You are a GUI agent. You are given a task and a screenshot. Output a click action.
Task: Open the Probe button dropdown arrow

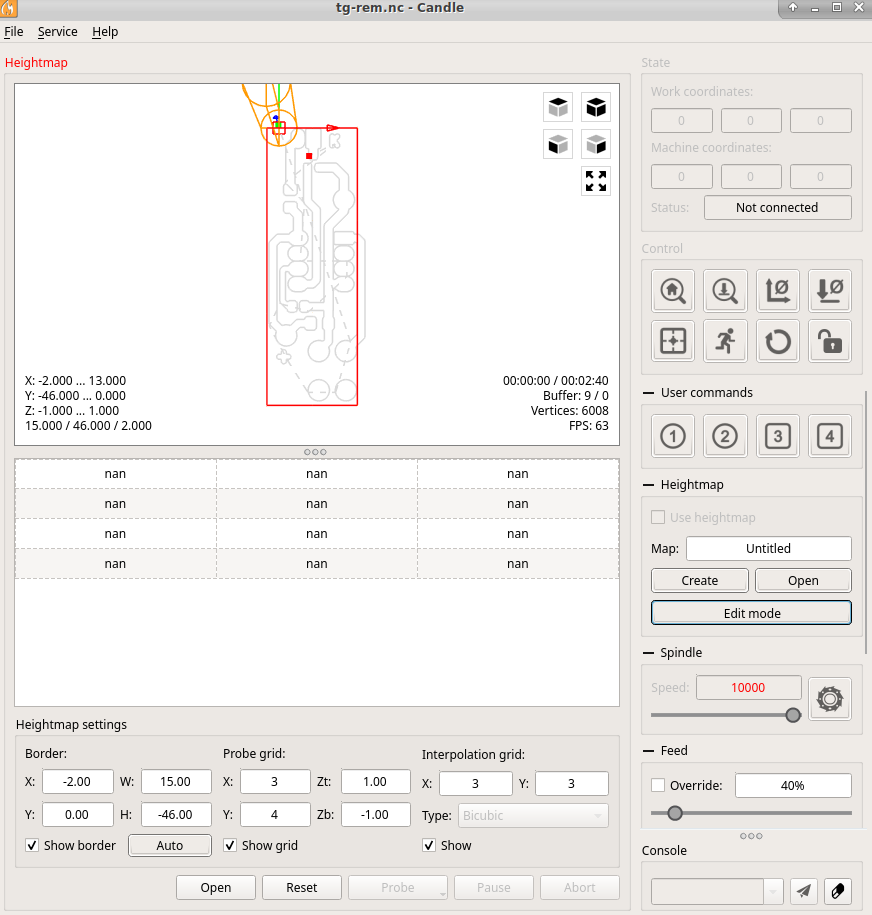[x=442, y=893]
